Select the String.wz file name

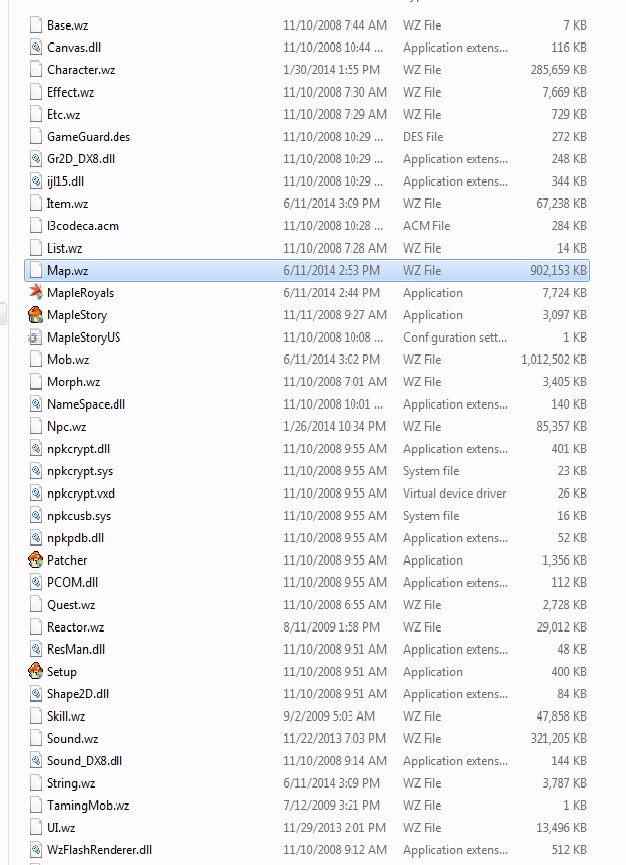71,783
